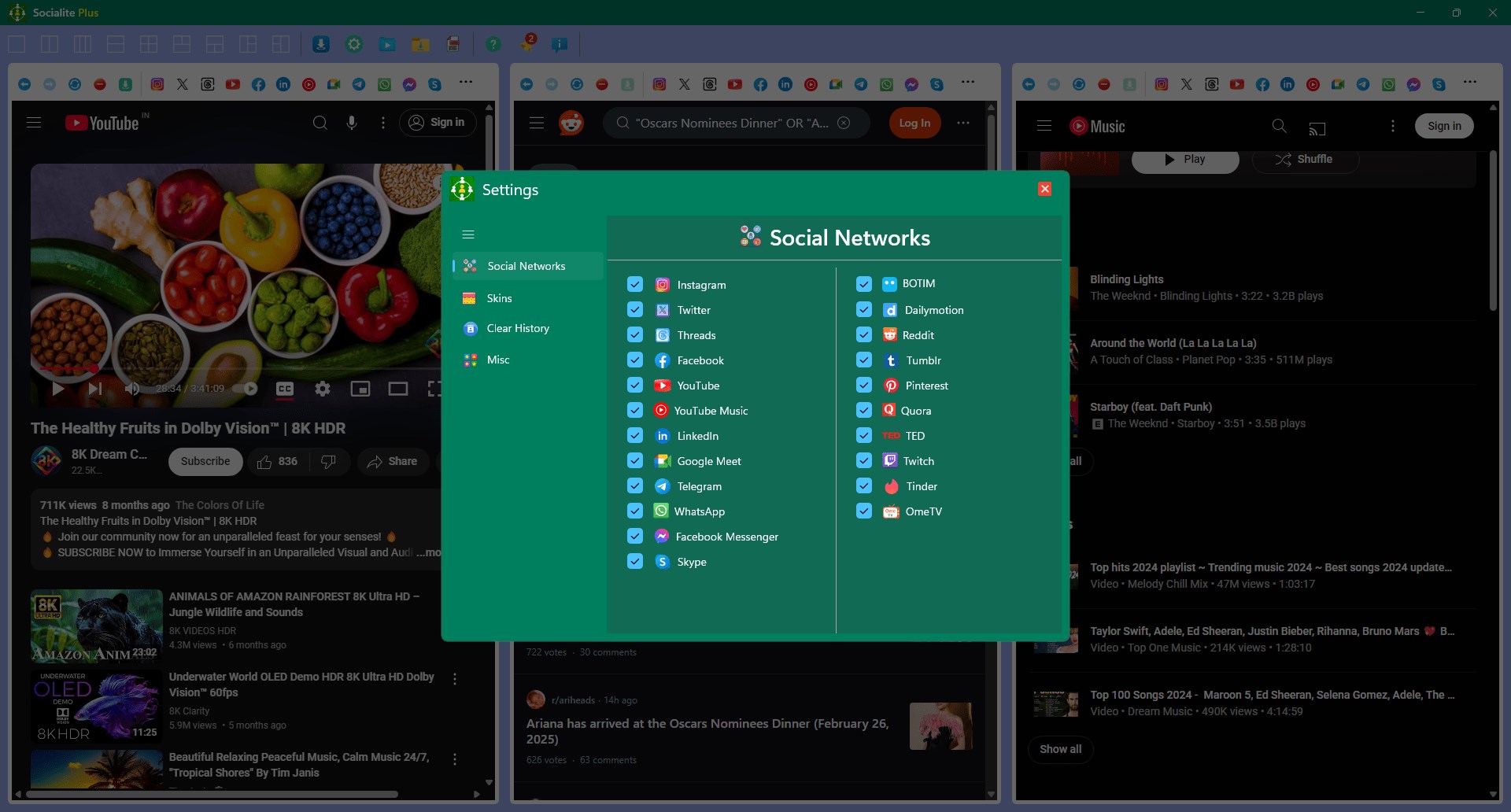Viewport: 1511px width, 812px height.
Task: Disable the Skype checkbox in settings
Action: click(635, 562)
